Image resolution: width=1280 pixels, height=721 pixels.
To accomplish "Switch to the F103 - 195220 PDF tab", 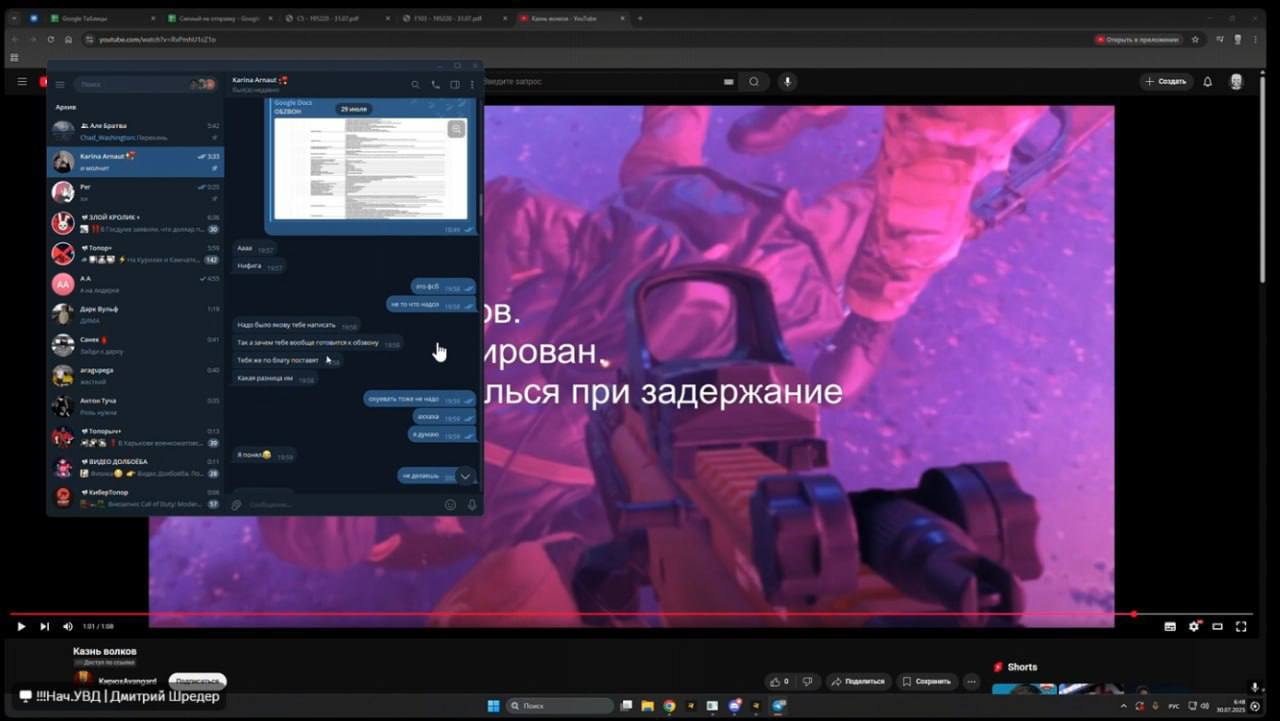I will tap(456, 18).
